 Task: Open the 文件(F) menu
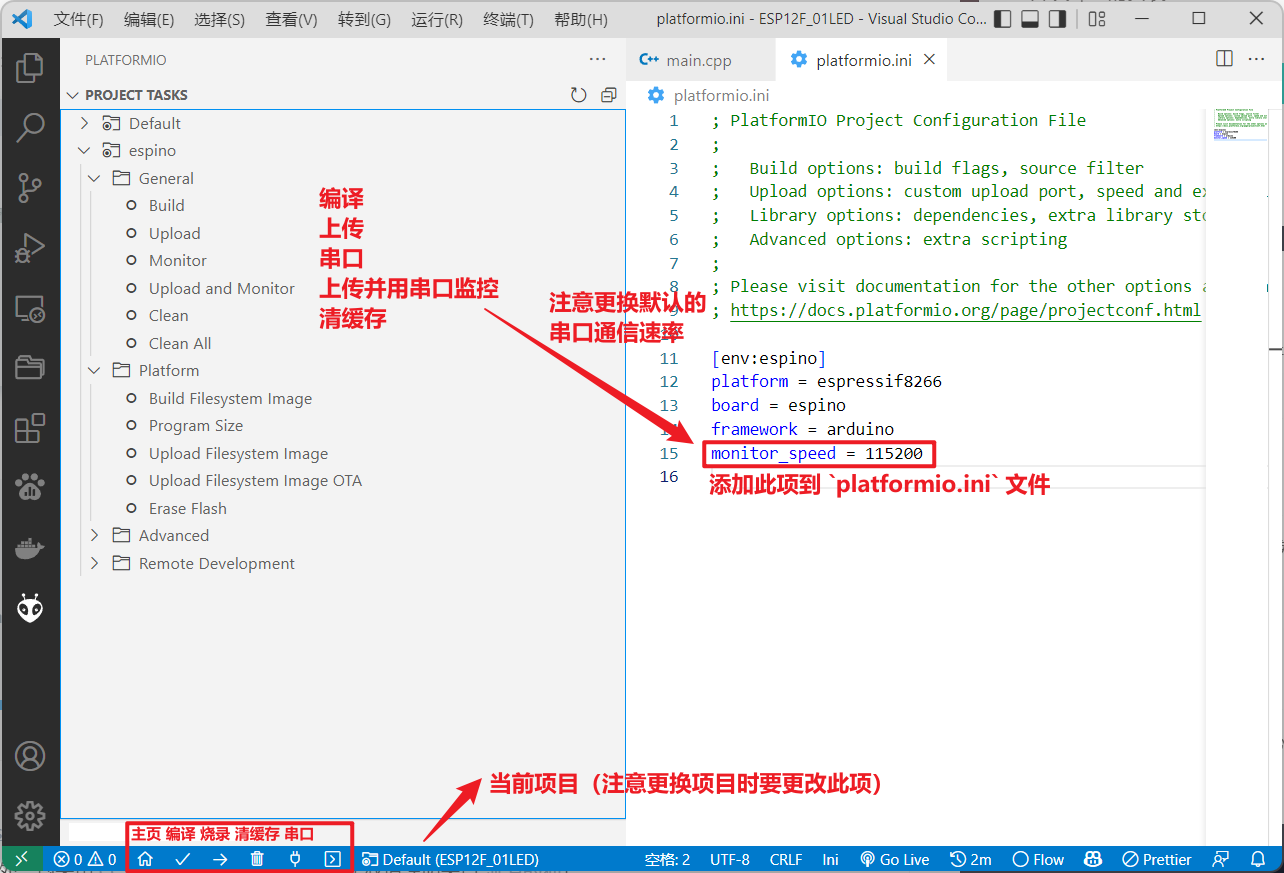pyautogui.click(x=78, y=19)
